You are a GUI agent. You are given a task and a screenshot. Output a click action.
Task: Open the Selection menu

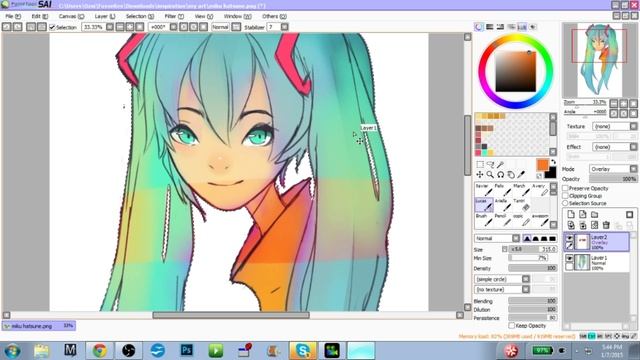point(140,16)
